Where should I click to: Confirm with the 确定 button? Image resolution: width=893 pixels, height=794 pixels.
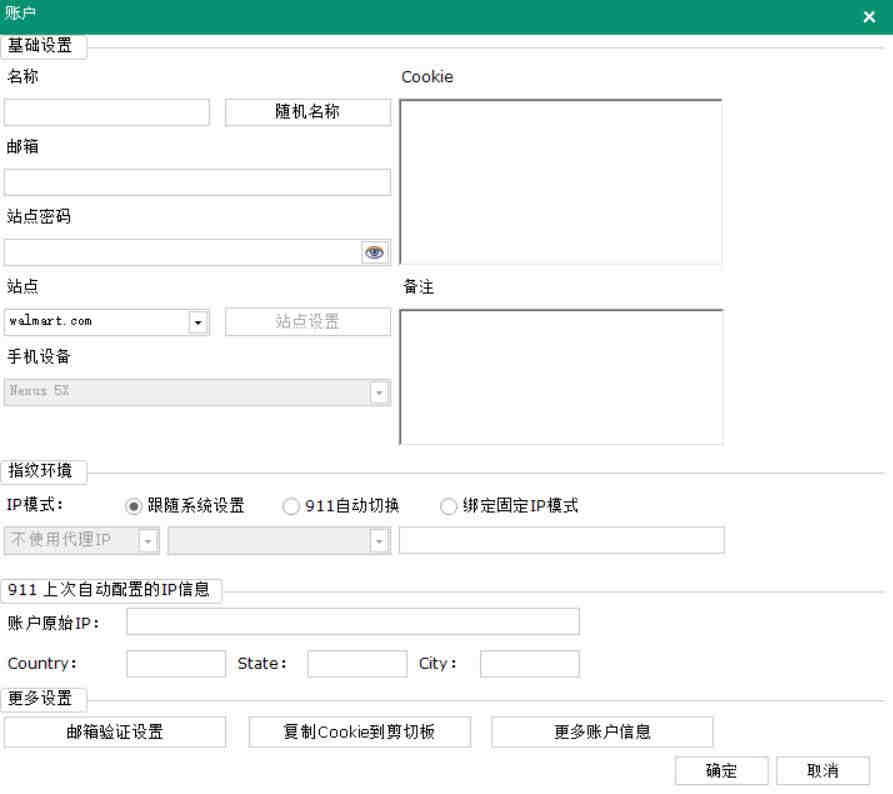pyautogui.click(x=722, y=771)
